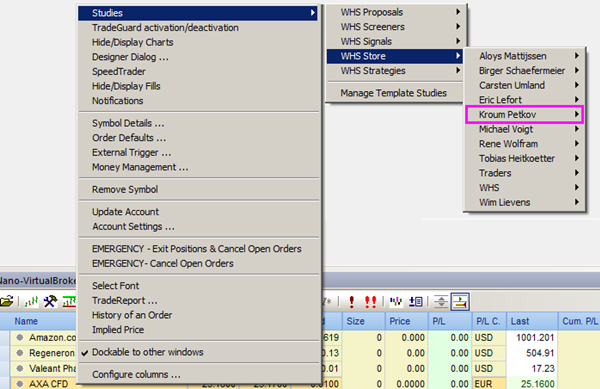Select Hide/Display Charts
600x389 pixels.
click(199, 42)
